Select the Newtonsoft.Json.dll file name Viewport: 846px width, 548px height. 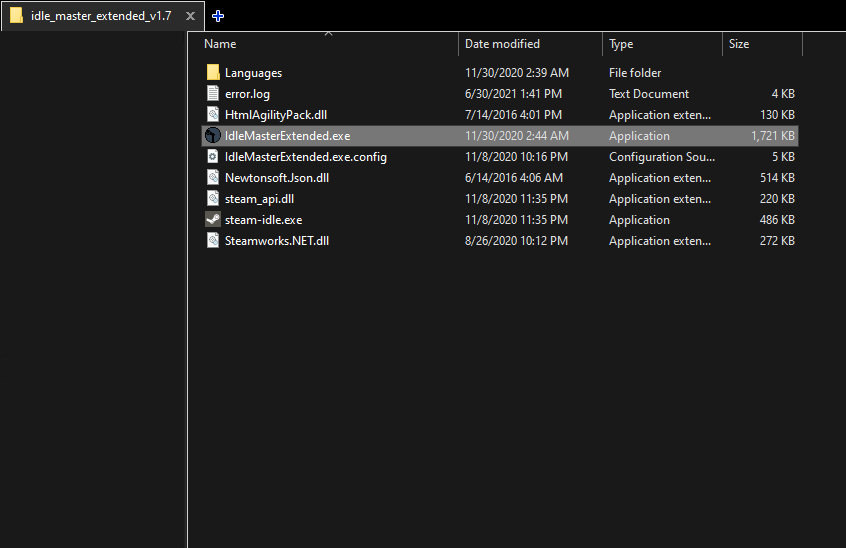point(277,178)
